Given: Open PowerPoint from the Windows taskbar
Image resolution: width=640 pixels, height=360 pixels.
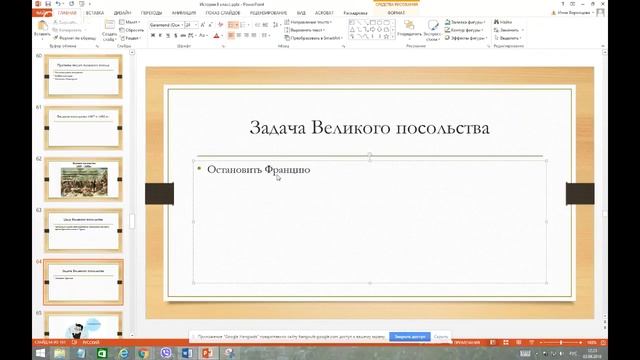Looking at the screenshot, I should [207, 353].
